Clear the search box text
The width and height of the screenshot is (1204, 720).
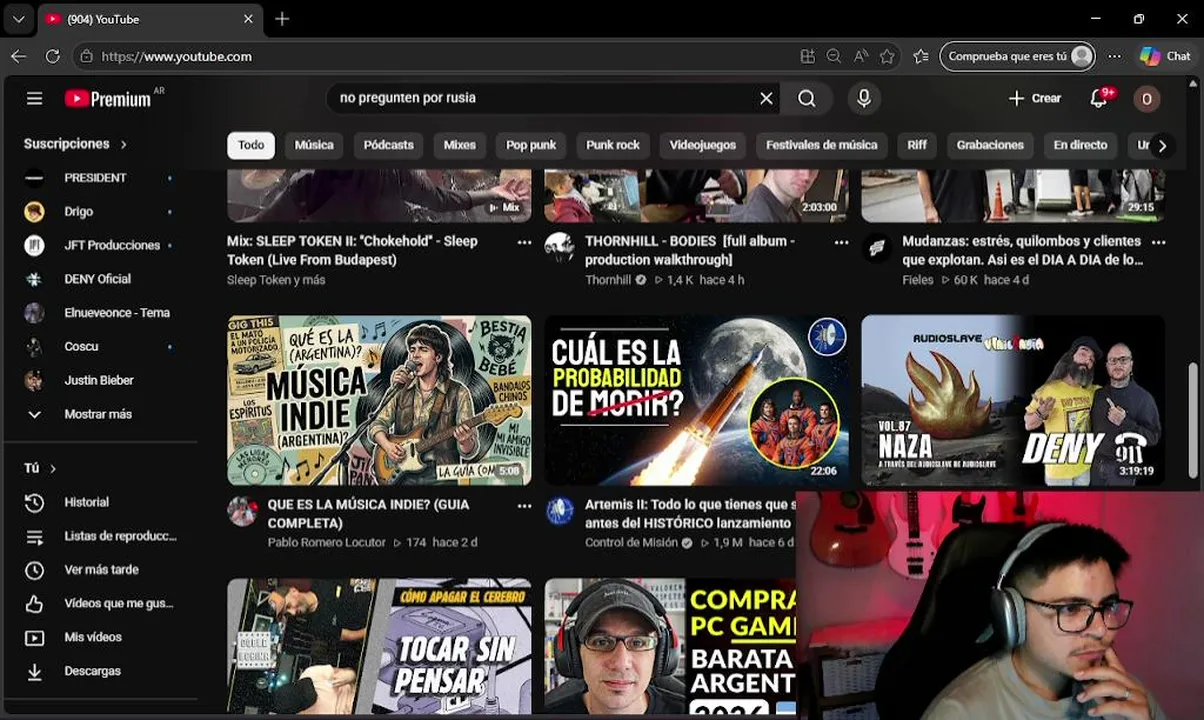(x=766, y=98)
